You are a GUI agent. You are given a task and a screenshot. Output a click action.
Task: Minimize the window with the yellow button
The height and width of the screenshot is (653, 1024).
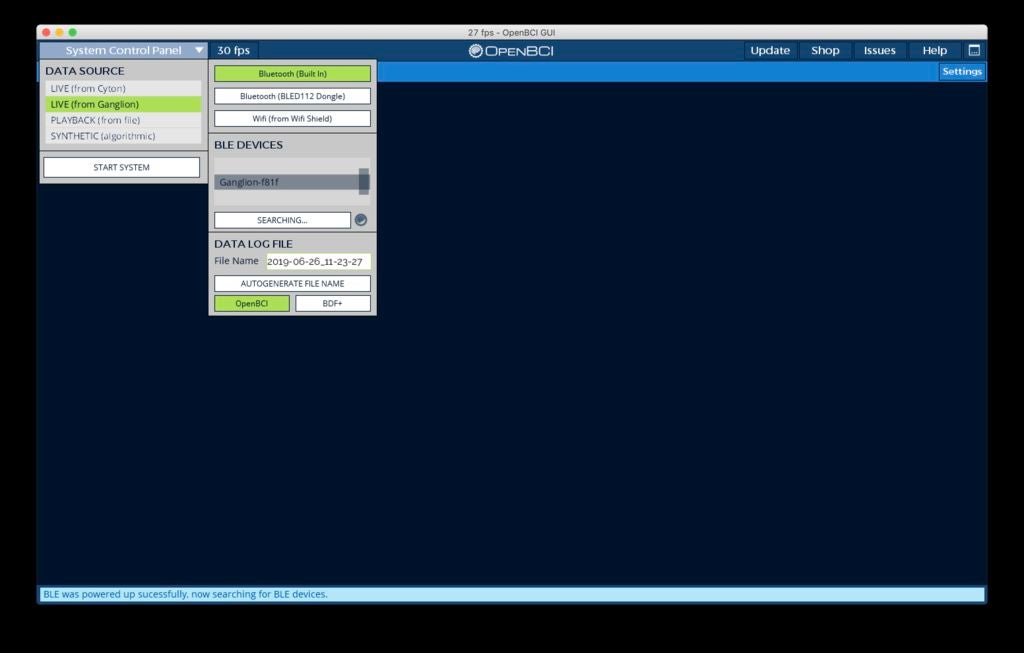point(59,32)
